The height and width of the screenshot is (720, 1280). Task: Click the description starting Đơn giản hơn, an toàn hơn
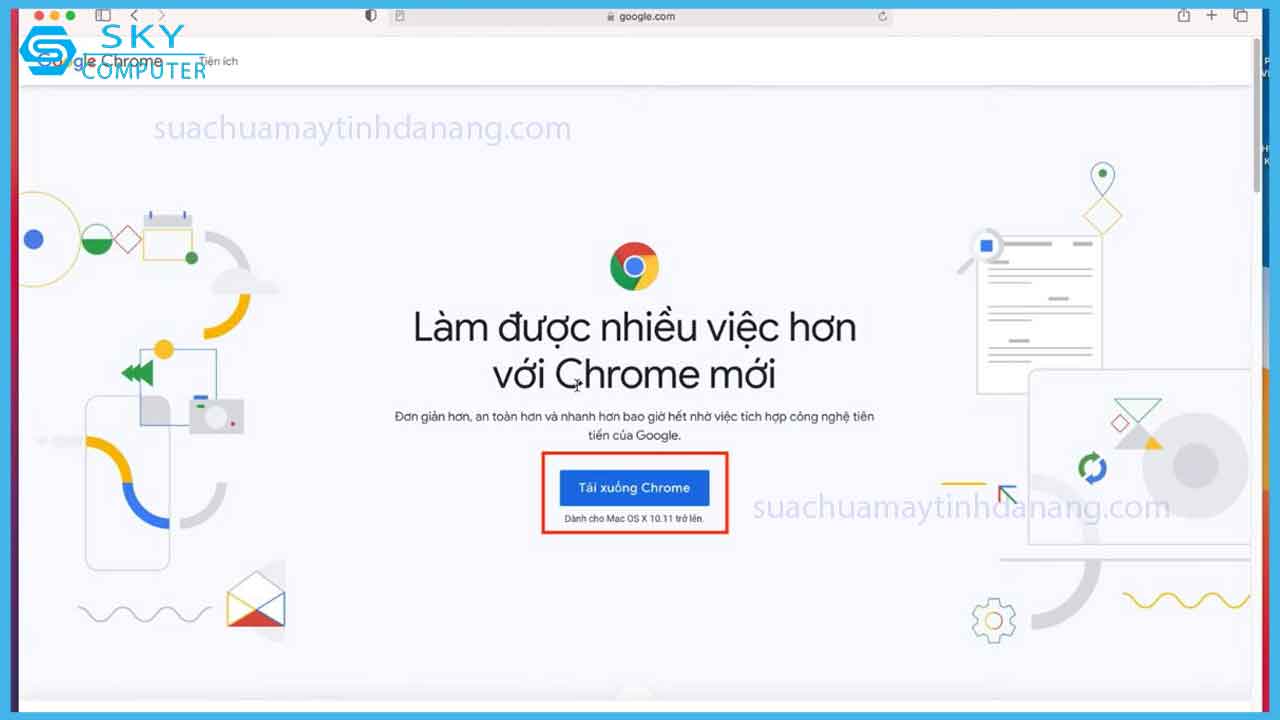pos(634,426)
